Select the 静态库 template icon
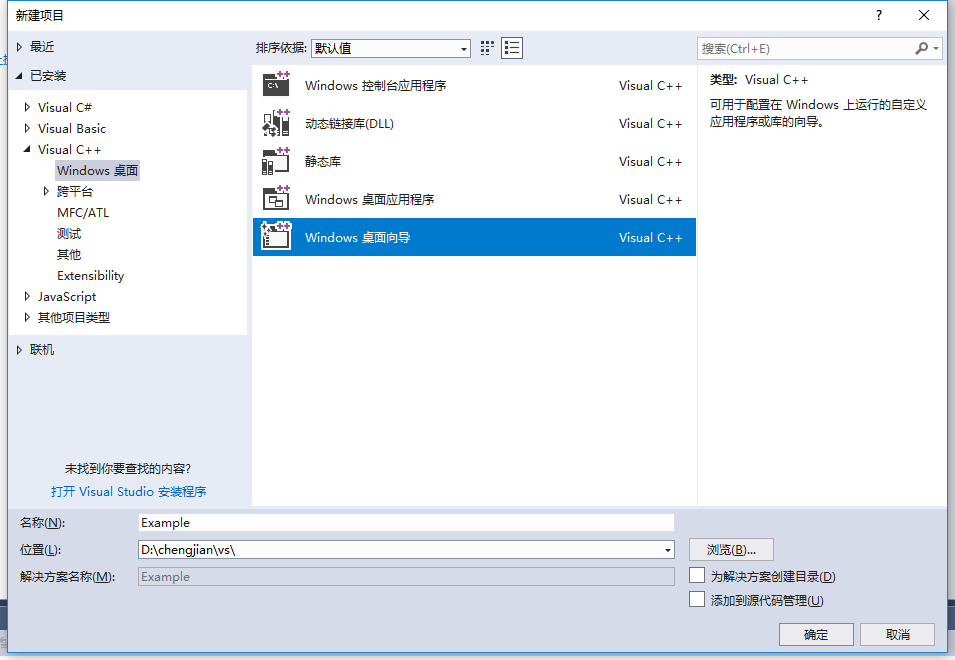 (276, 161)
